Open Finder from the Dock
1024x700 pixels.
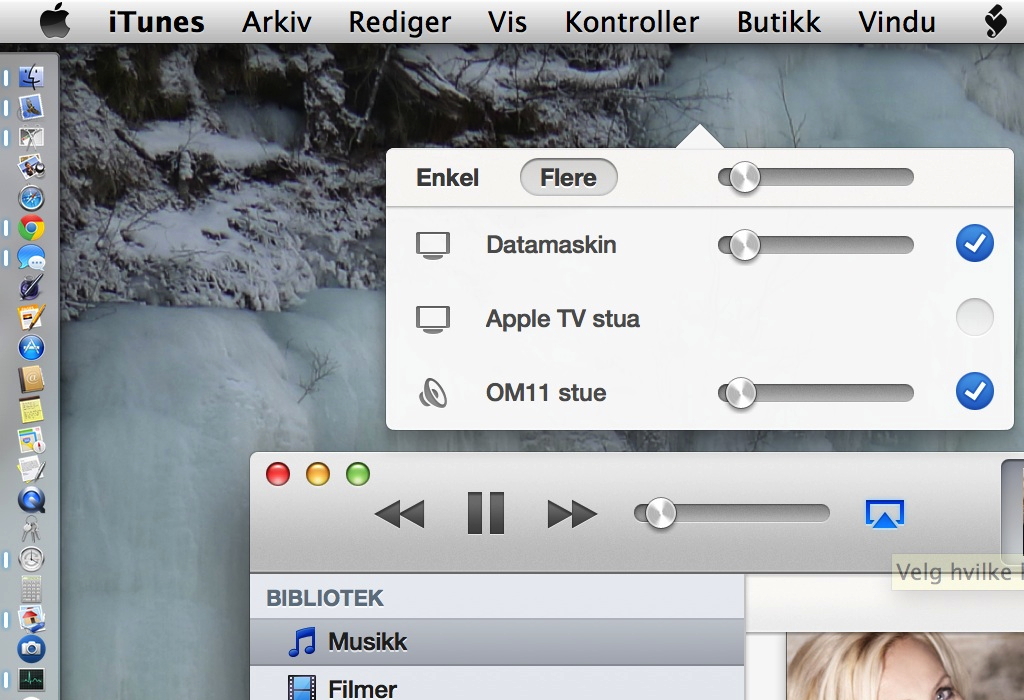click(31, 77)
